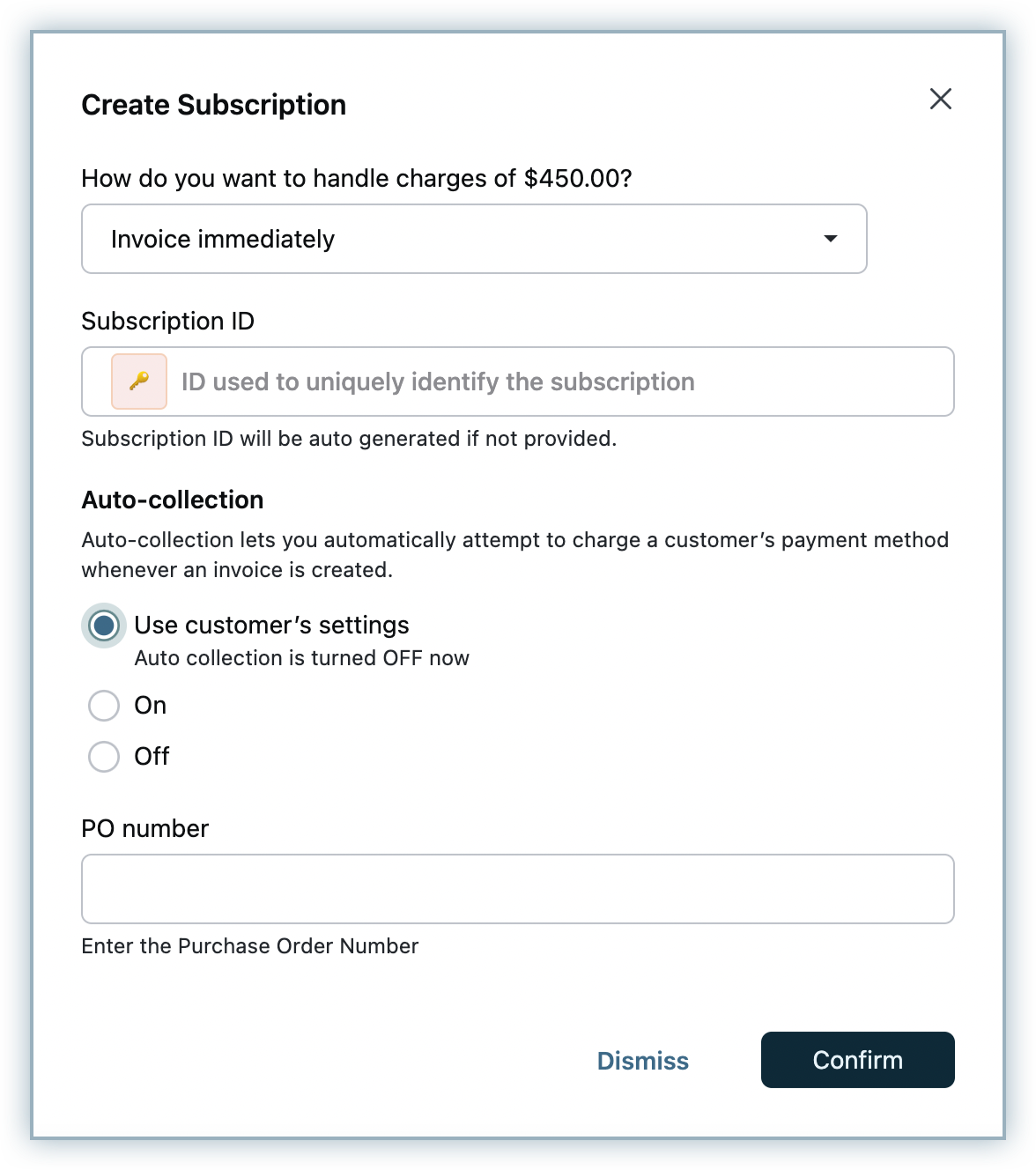Click the "On" label text
The image size is (1036, 1170).
pyautogui.click(x=151, y=706)
